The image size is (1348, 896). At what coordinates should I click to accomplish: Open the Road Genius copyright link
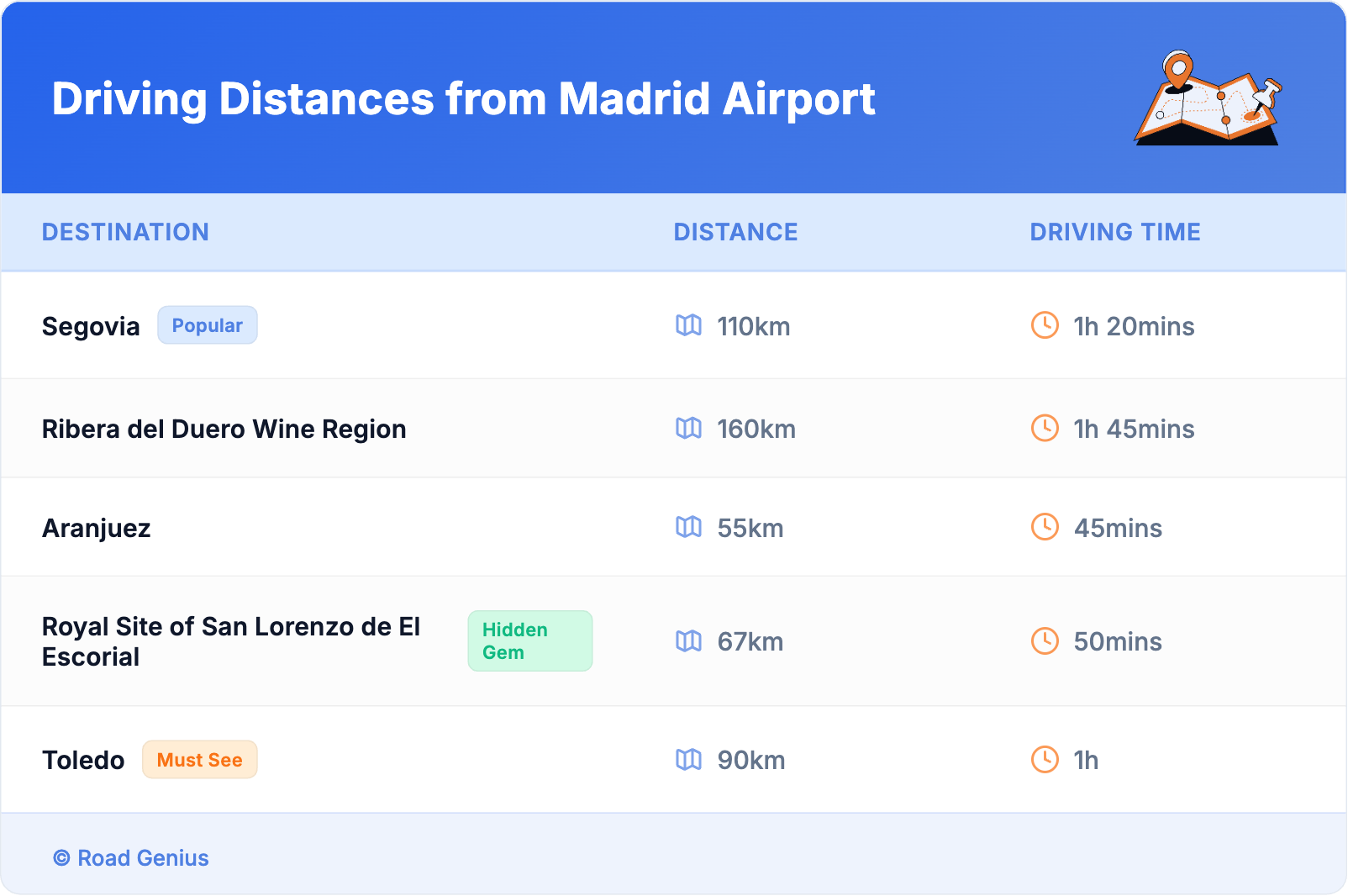coord(132,858)
